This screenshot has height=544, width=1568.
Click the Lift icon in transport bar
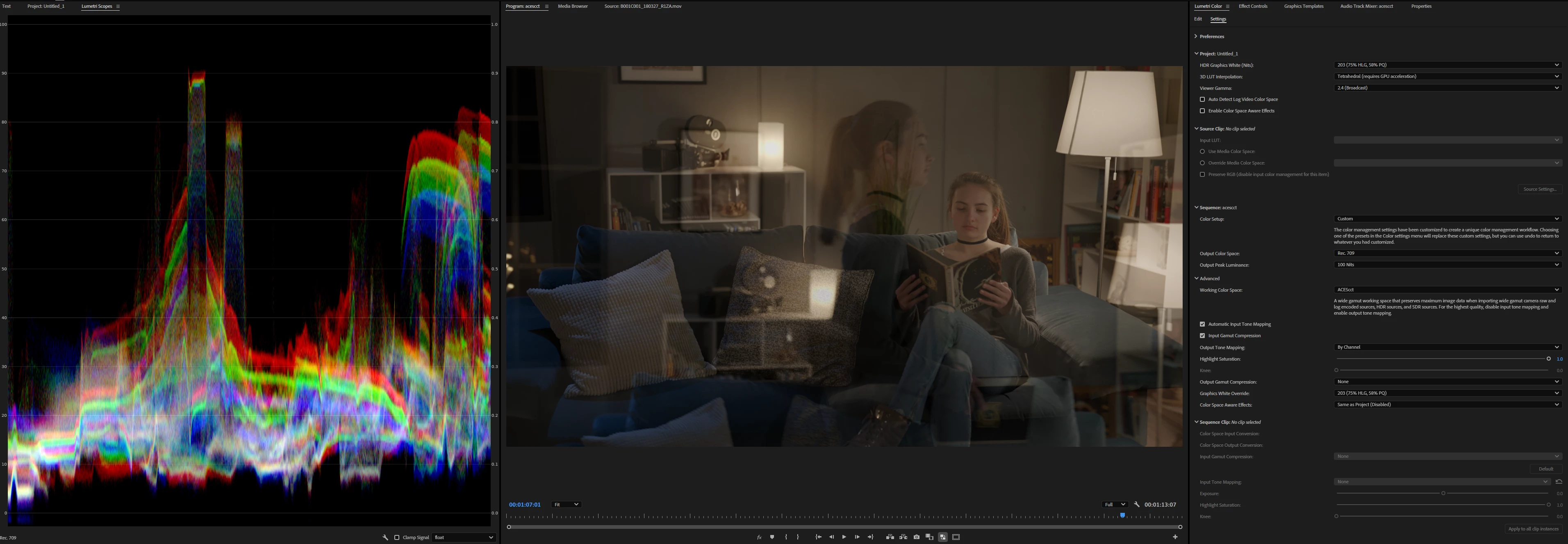pyautogui.click(x=890, y=537)
